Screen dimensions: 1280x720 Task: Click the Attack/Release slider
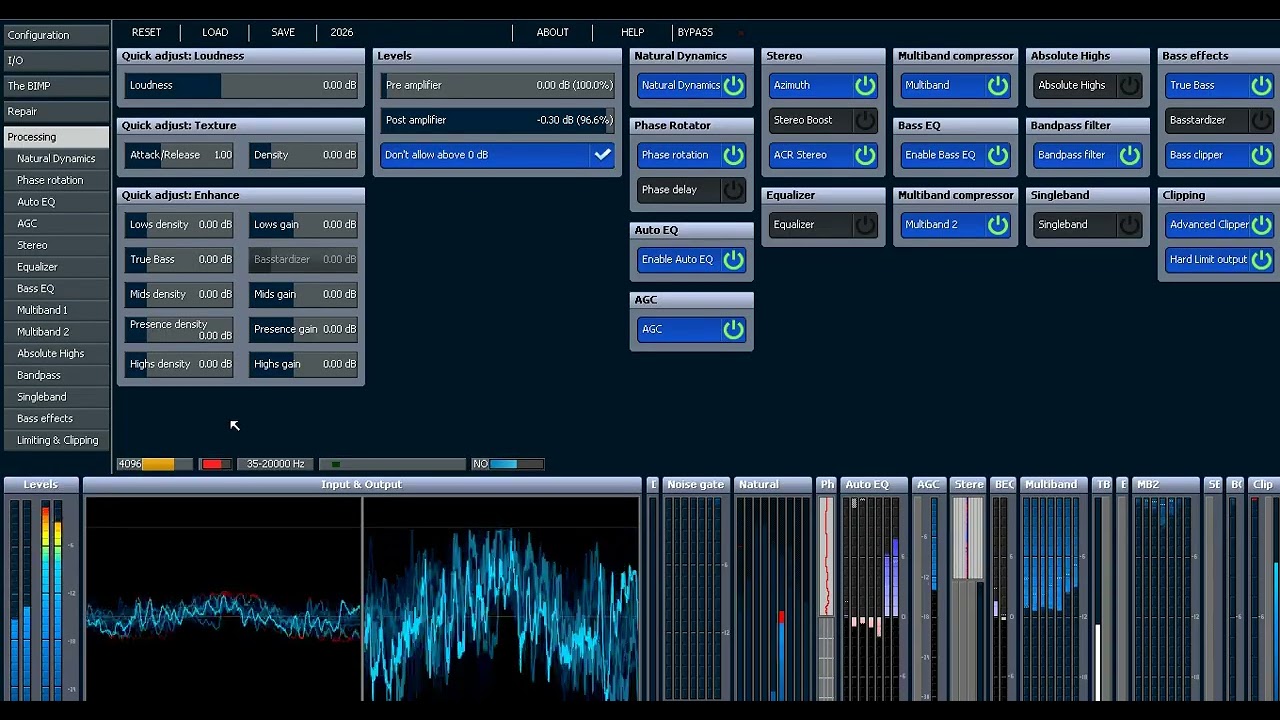tap(180, 155)
